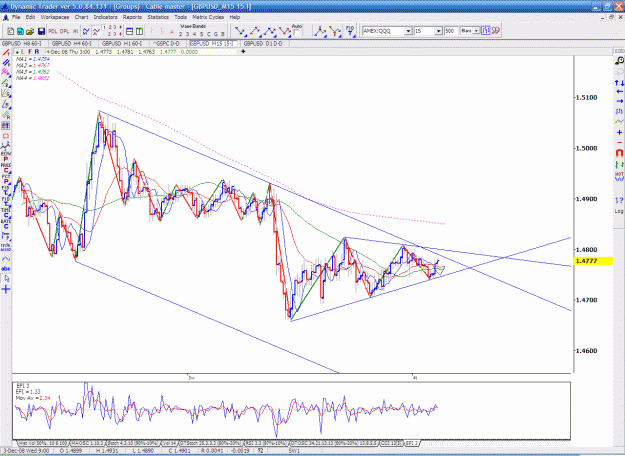Open the EFI 3 indicator tab

coord(412,443)
